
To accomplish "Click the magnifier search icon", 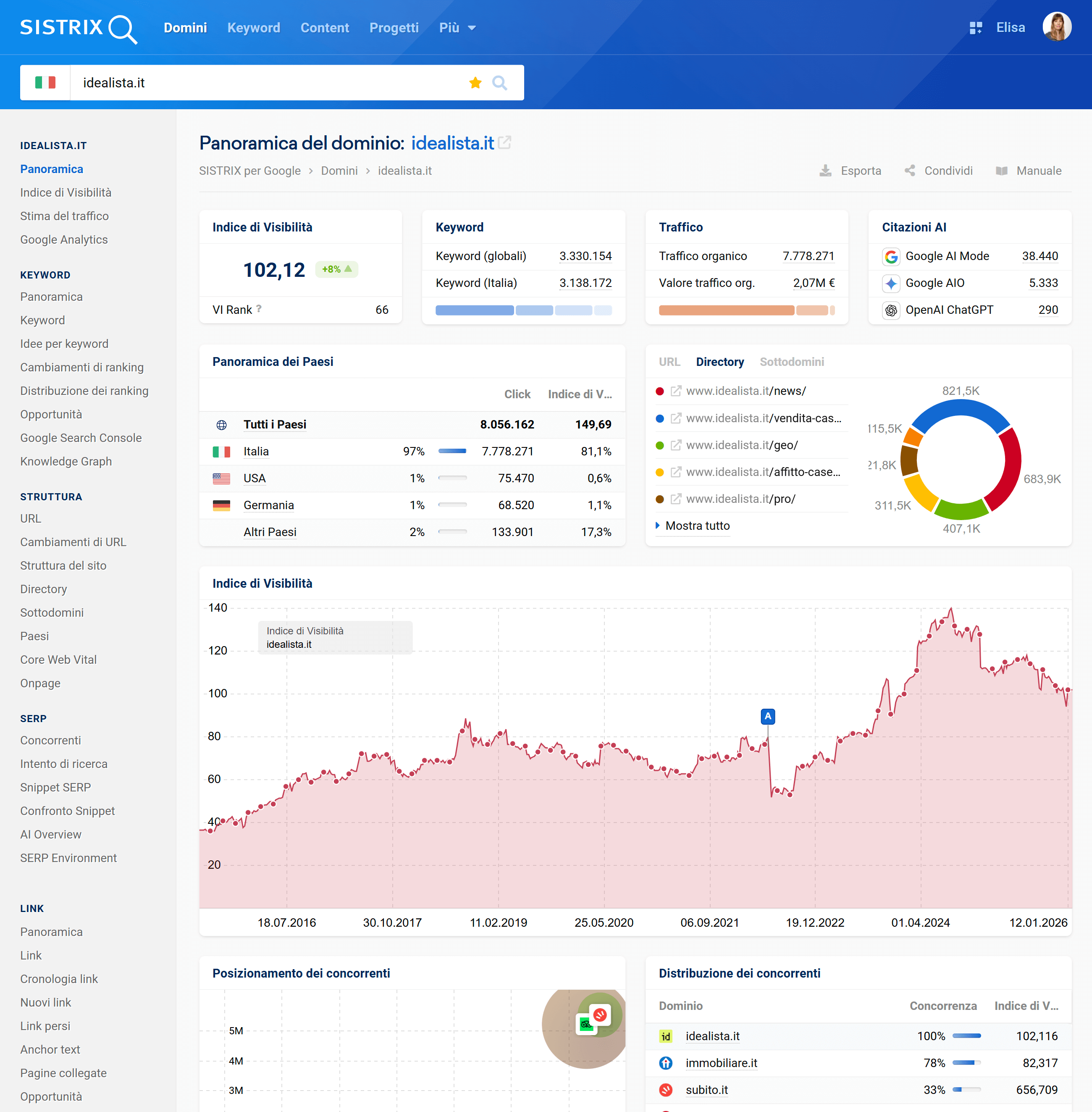I will coord(499,83).
